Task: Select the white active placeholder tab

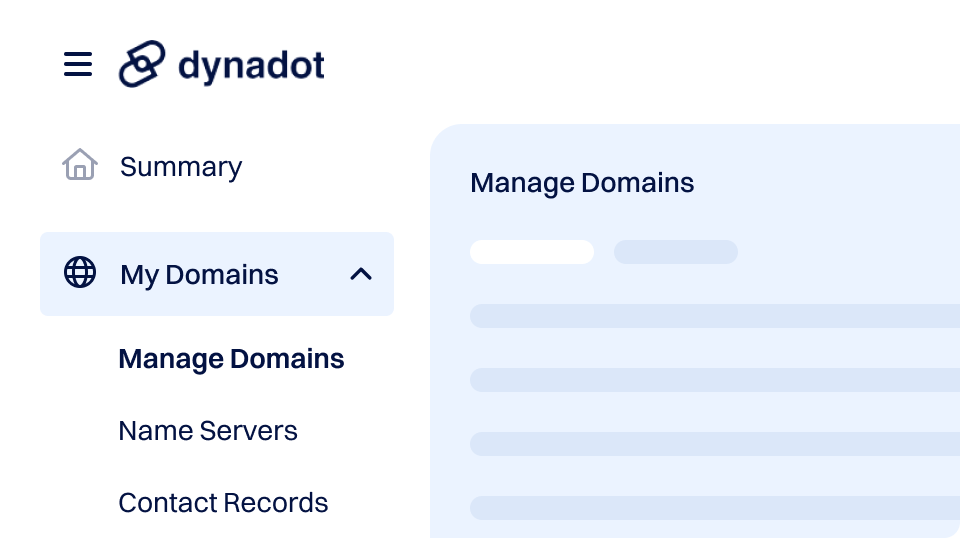Action: pyautogui.click(x=532, y=252)
